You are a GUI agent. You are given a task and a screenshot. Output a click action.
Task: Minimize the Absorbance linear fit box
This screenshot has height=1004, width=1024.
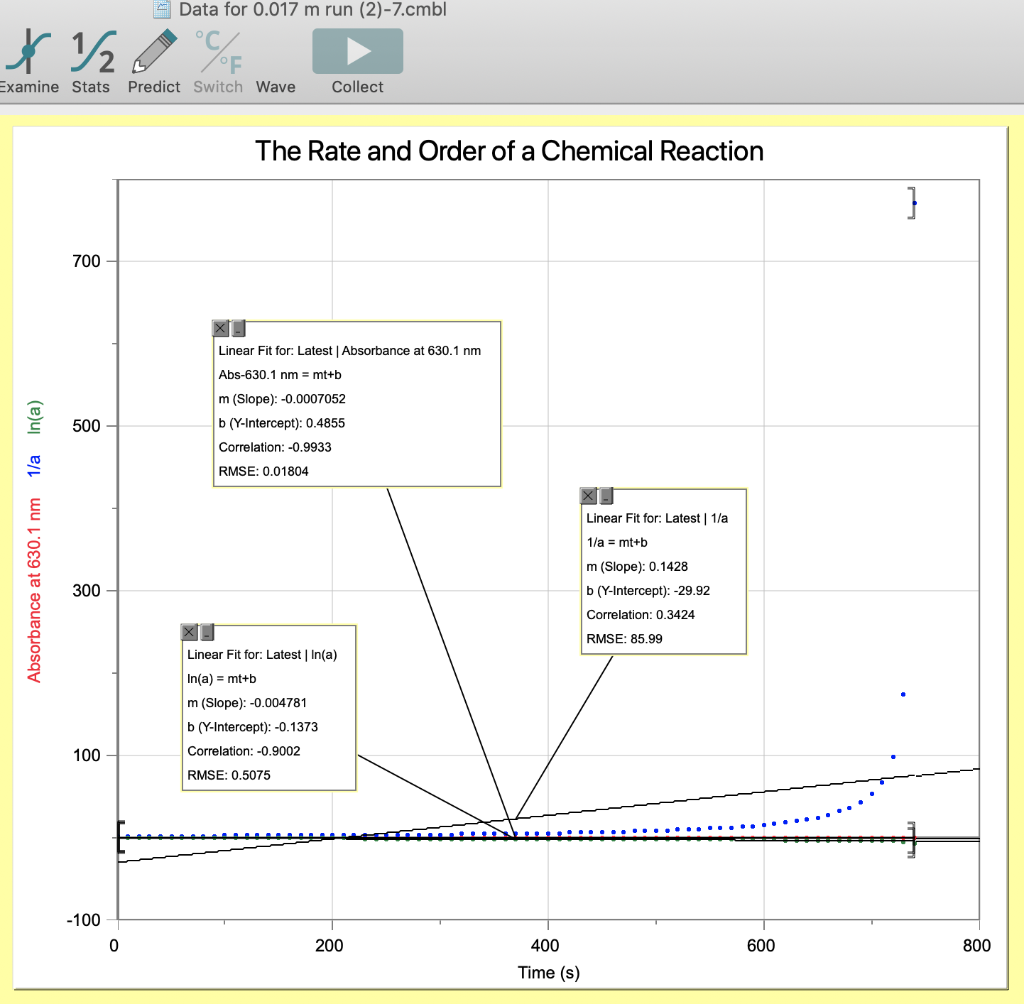coord(238,328)
